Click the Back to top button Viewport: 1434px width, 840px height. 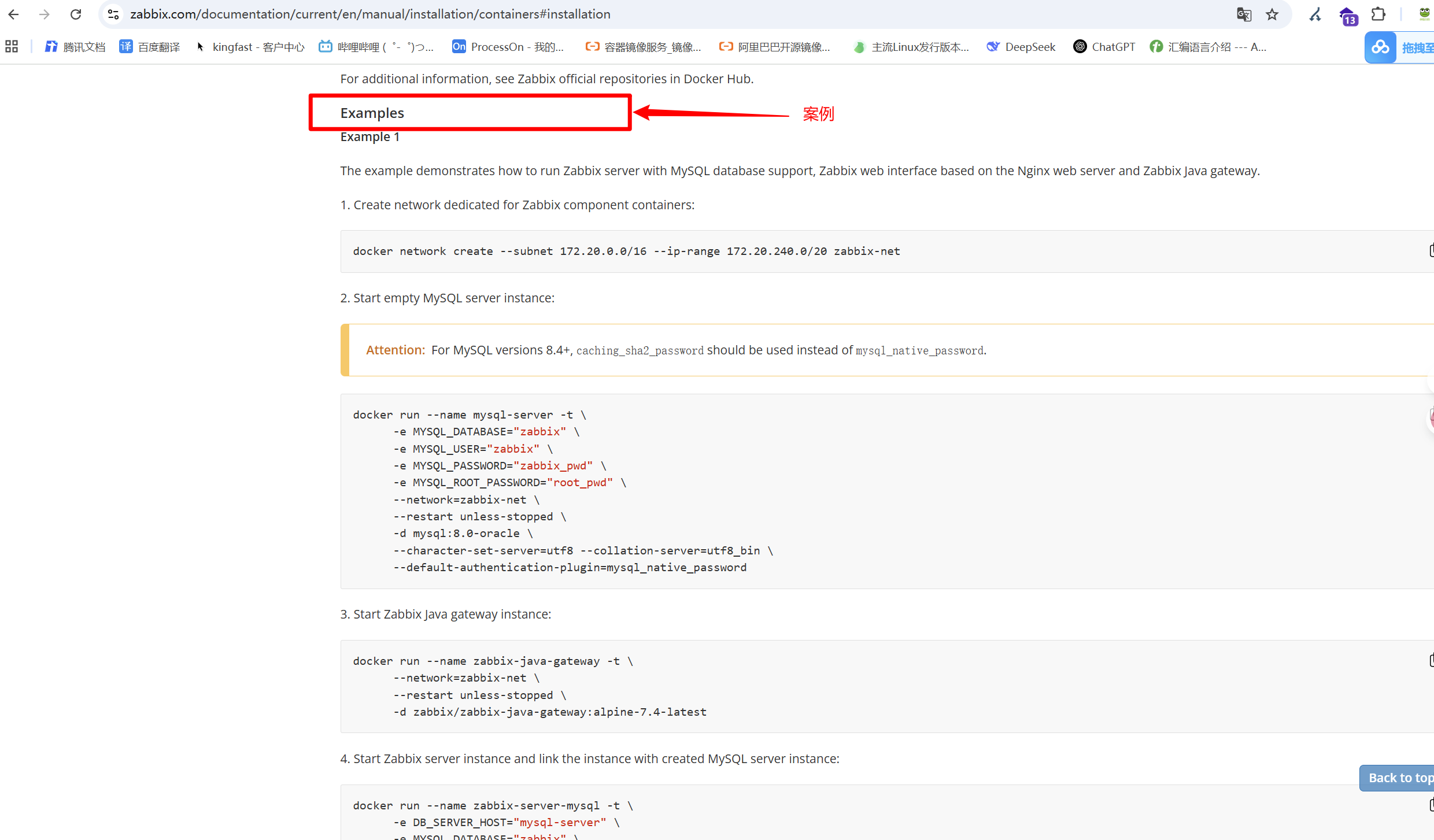pos(1397,778)
